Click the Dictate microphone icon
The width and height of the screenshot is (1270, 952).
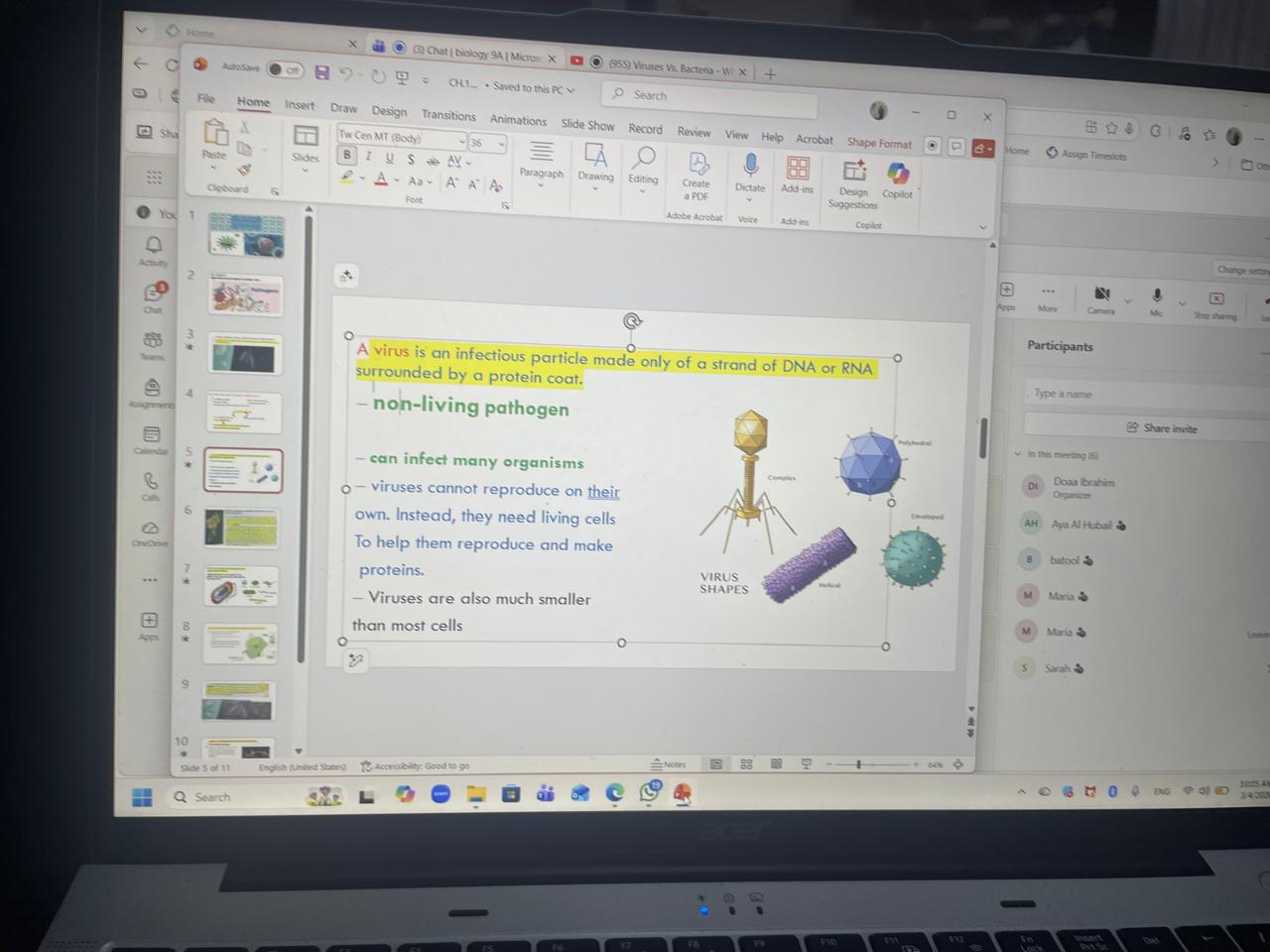[750, 167]
